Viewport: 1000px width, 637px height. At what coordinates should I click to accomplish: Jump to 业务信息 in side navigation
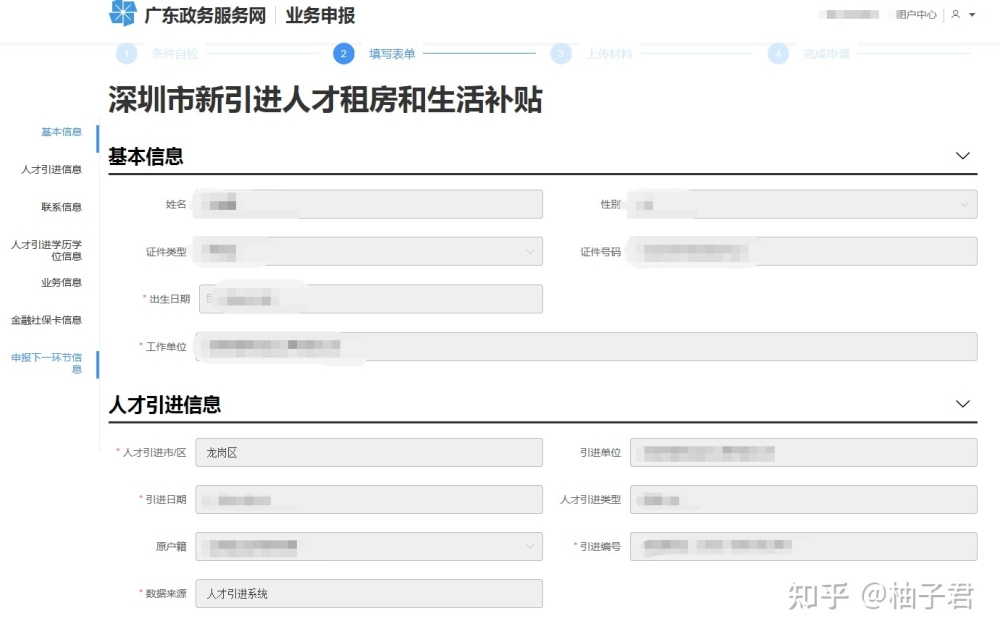[x=61, y=282]
